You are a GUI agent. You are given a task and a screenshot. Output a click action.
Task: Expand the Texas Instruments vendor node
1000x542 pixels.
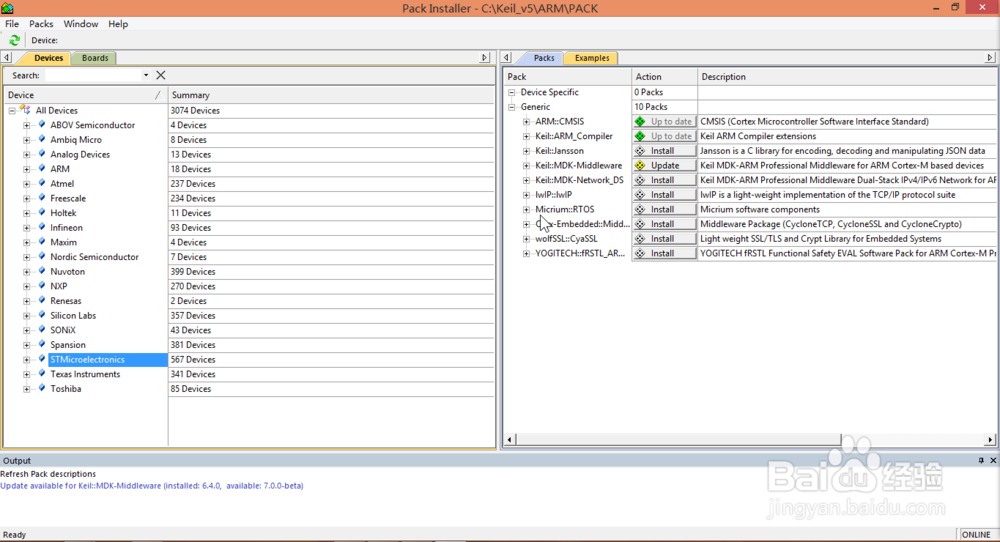pos(27,374)
